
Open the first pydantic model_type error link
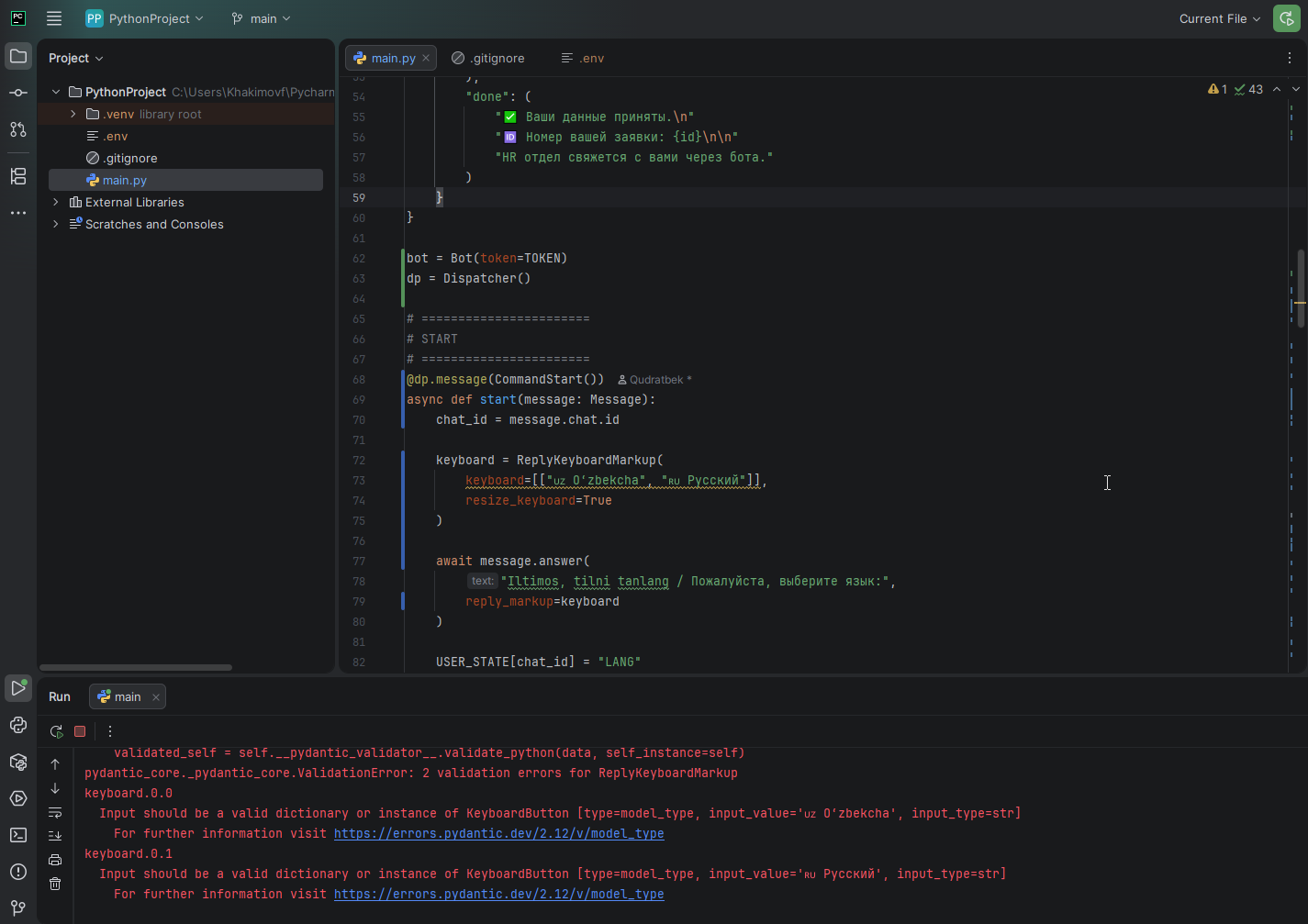click(x=498, y=833)
